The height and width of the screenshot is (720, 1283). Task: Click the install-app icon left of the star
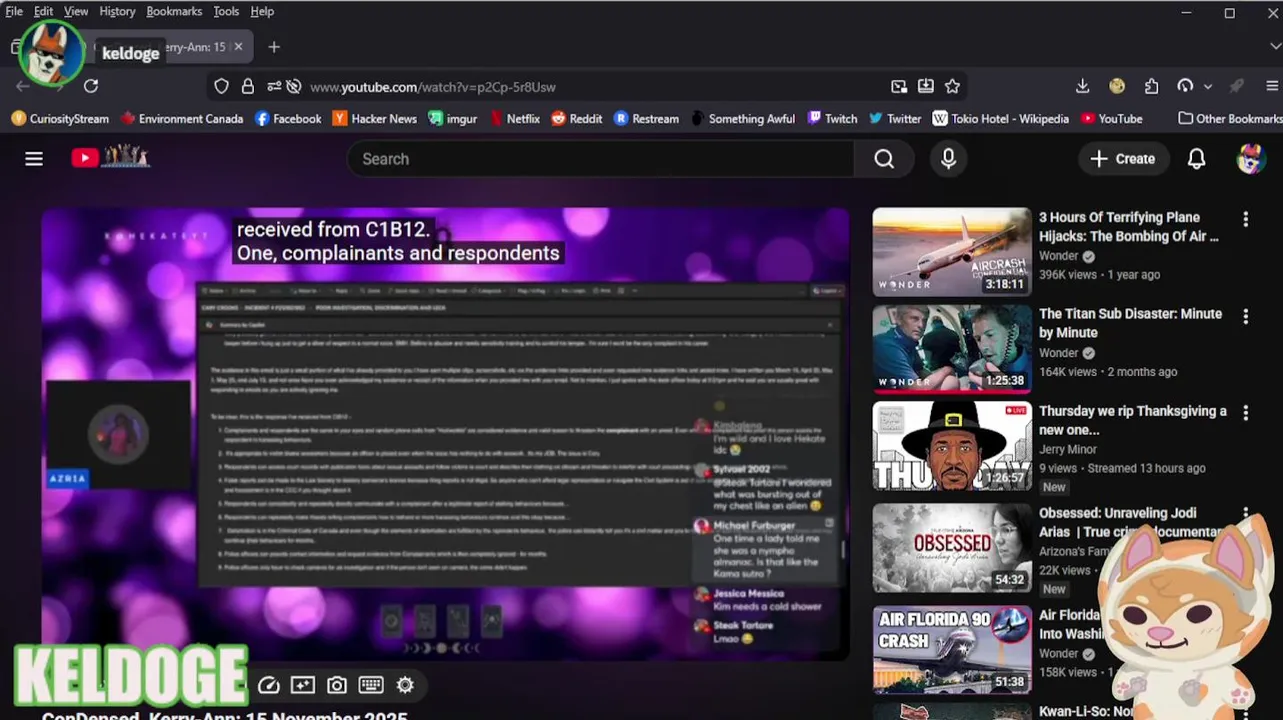coord(926,87)
